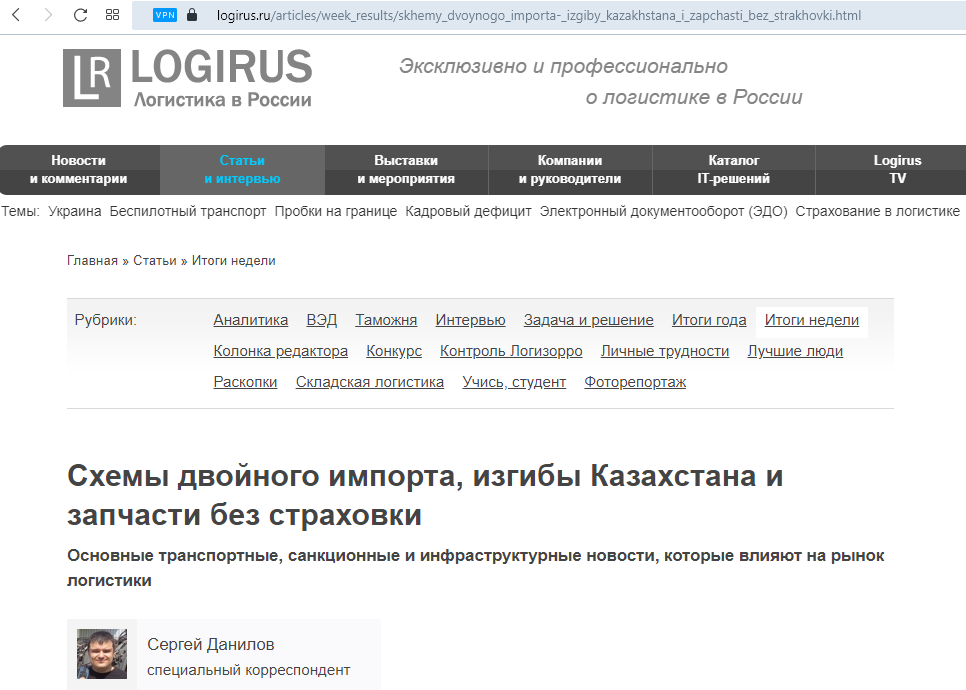Visit the Контроль Логизорро rubric
Viewport: 966px width, 690px height.
click(511, 351)
